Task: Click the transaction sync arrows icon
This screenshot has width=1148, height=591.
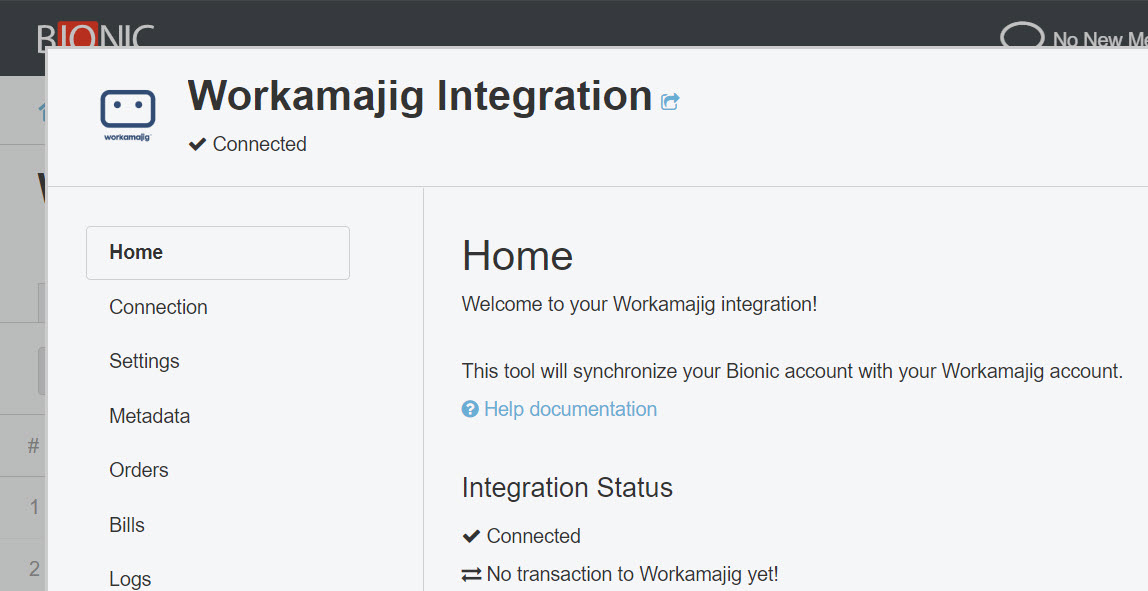Action: pyautogui.click(x=471, y=575)
